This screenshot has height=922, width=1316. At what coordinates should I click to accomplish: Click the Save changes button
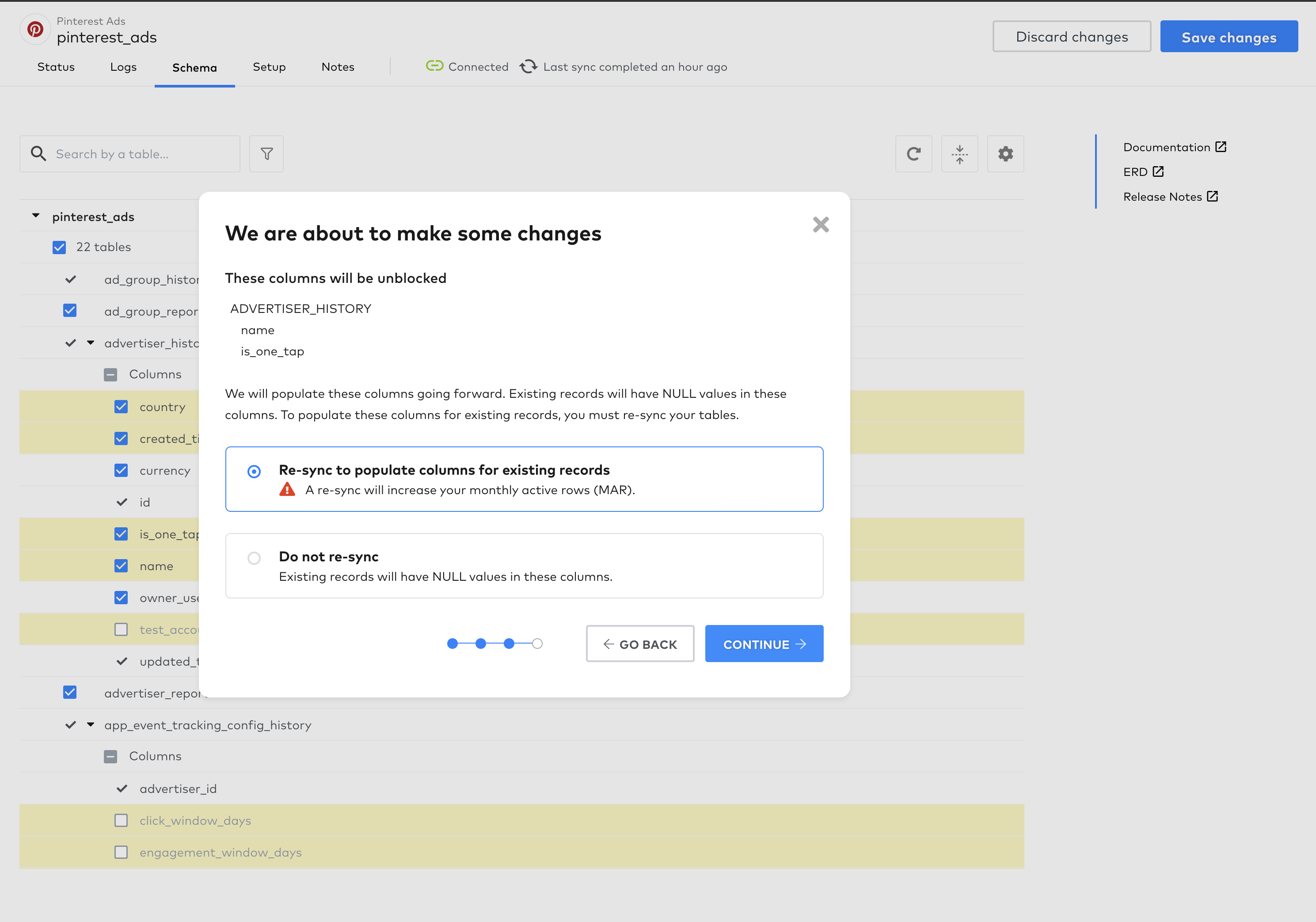(1229, 37)
